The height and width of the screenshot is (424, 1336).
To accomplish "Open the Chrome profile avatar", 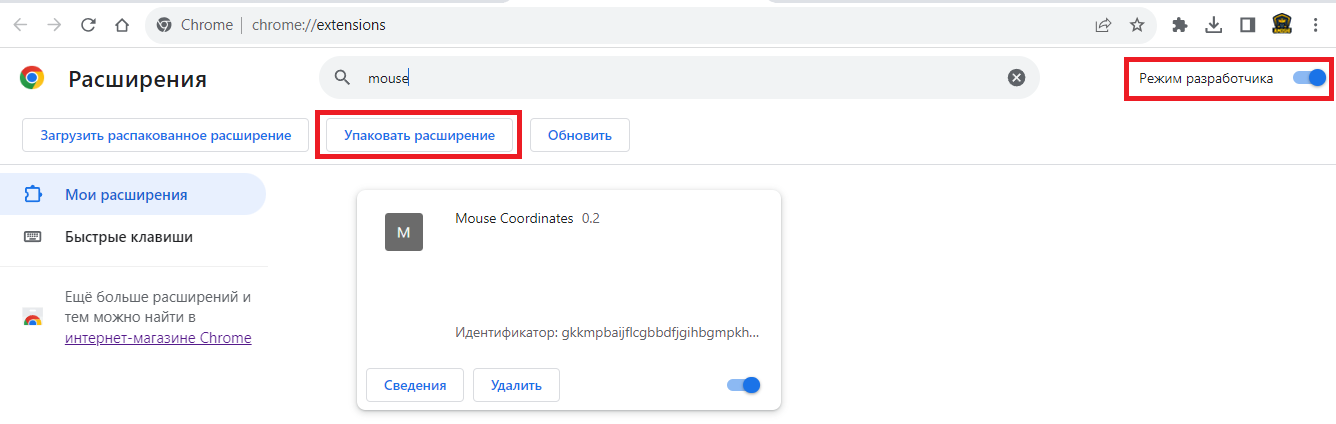I will coord(1281,25).
